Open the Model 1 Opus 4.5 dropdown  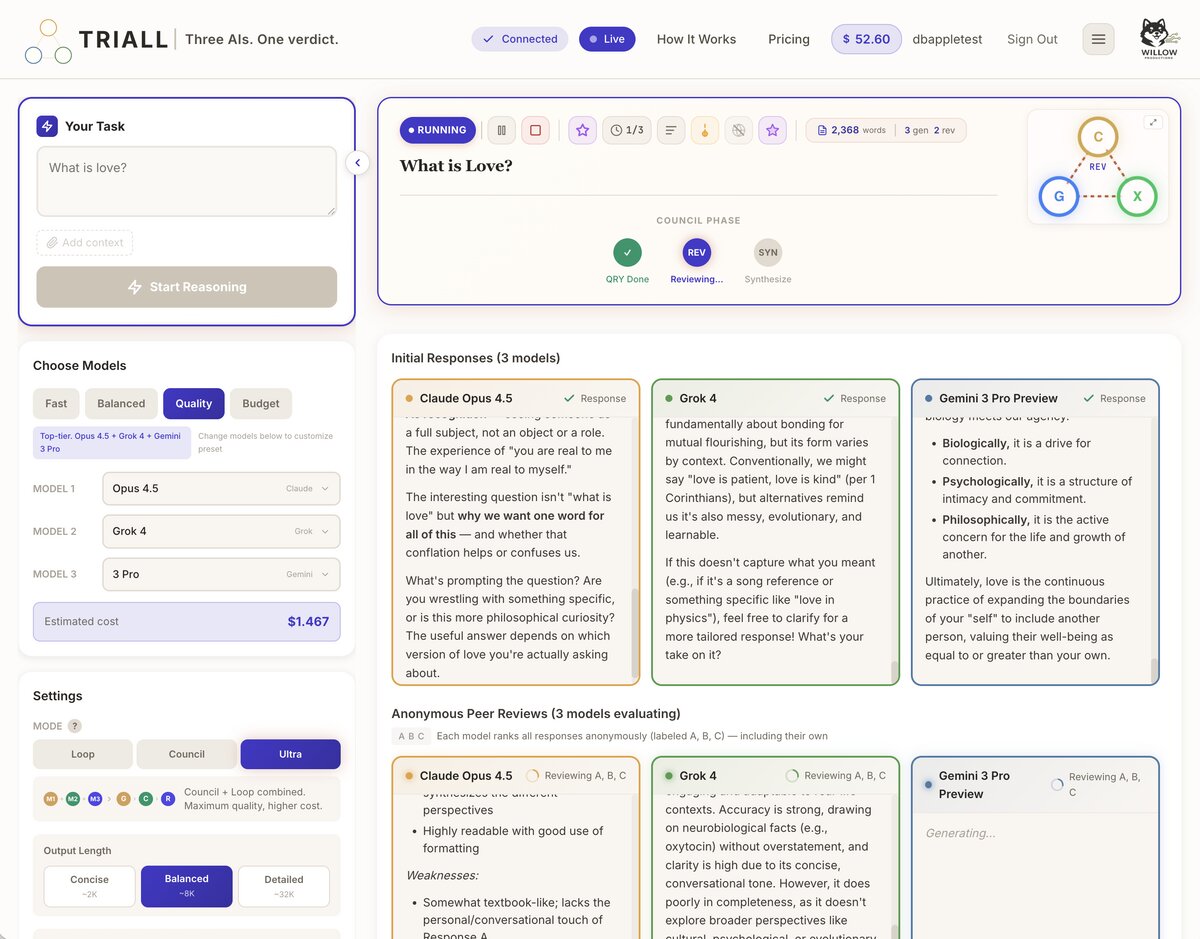(221, 489)
